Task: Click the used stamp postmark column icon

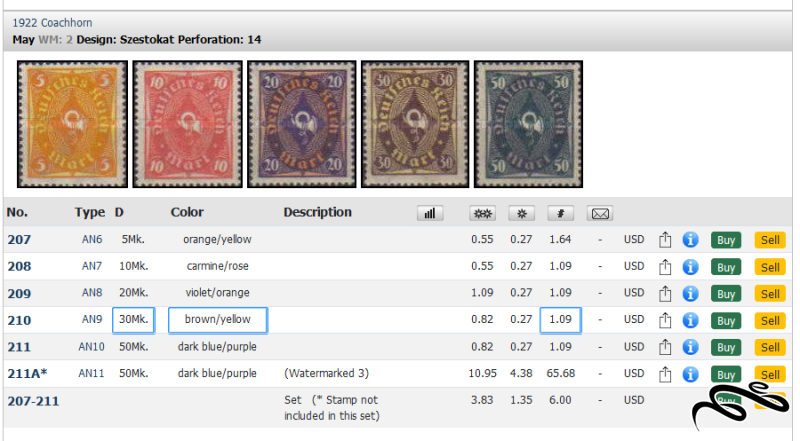Action: pos(561,213)
